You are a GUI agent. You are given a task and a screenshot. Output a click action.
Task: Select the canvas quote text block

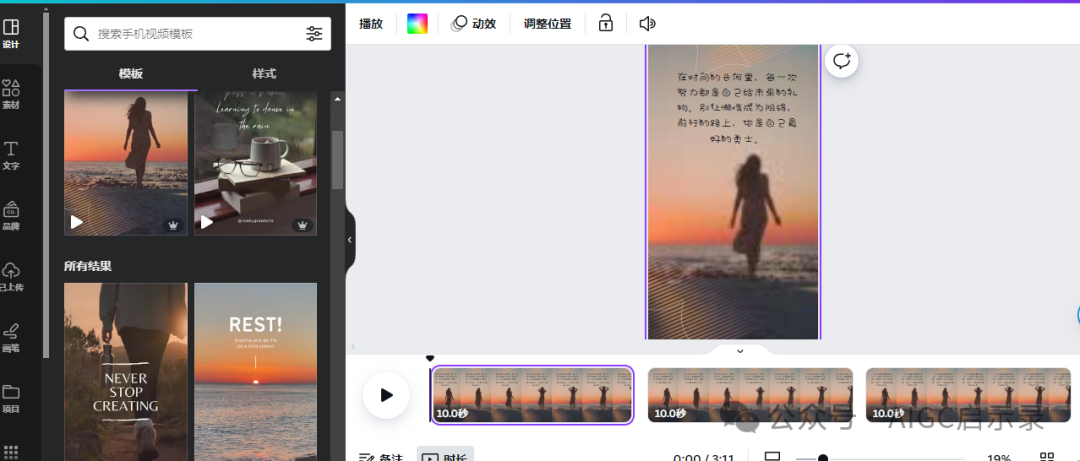pyautogui.click(x=736, y=108)
